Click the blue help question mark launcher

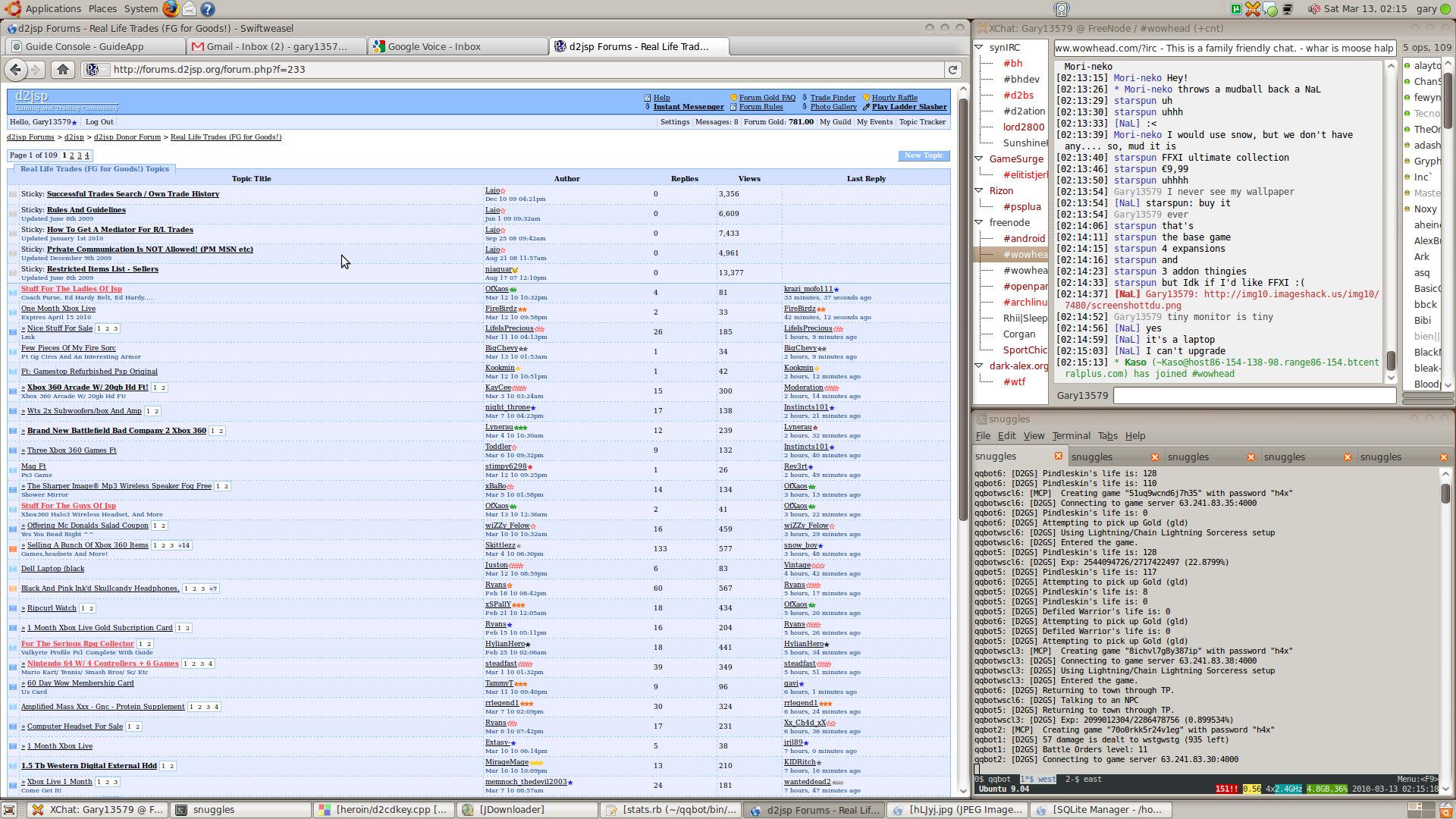[208, 9]
